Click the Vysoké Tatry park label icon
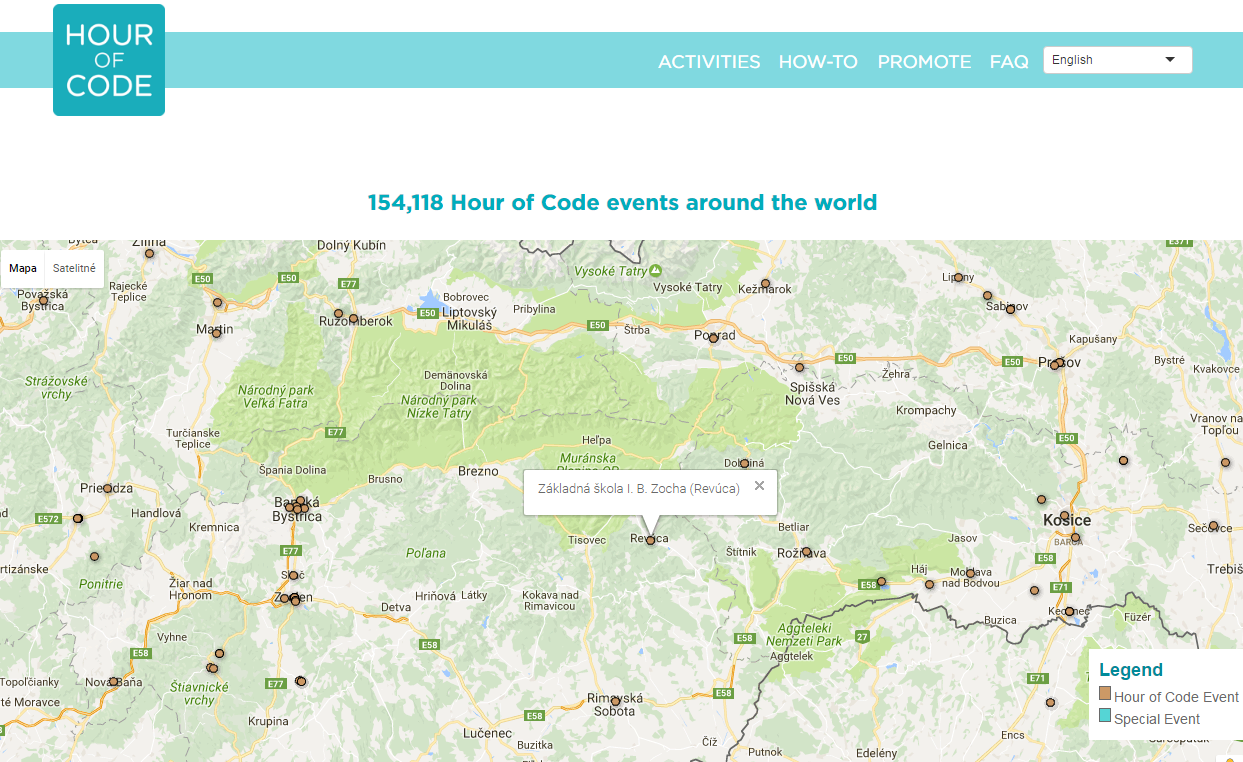The width and height of the screenshot is (1243, 762). pyautogui.click(x=655, y=270)
